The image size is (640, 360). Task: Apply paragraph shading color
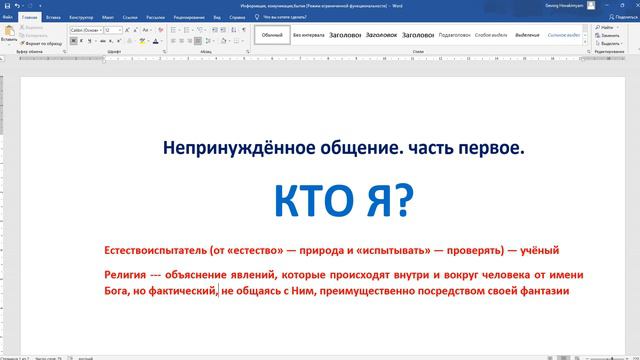(x=223, y=41)
